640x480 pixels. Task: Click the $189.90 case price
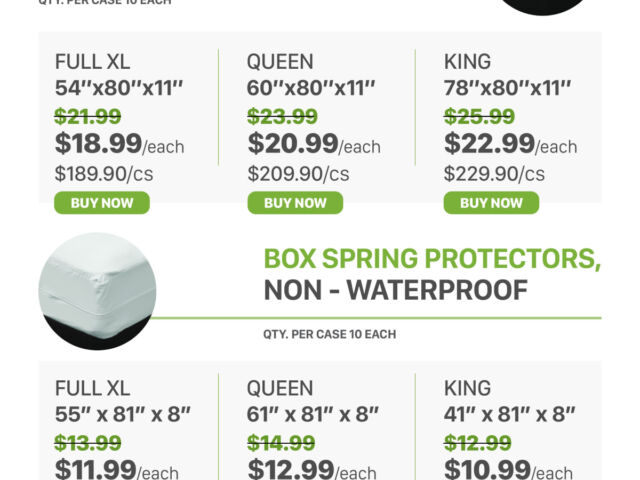(104, 174)
